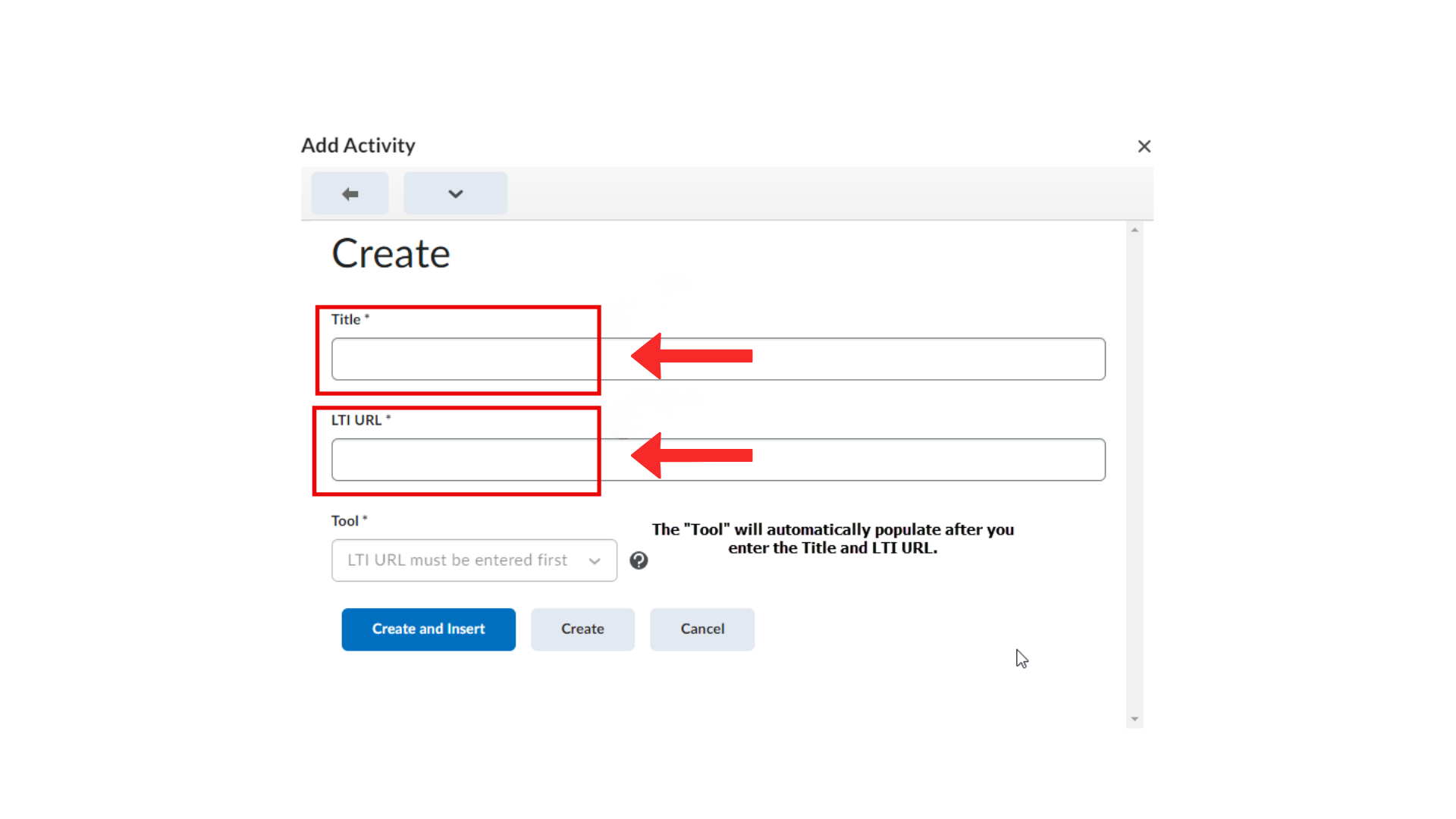Viewport: 1456px width, 819px height.
Task: Open the chevron dropdown in toolbar
Action: click(x=455, y=193)
